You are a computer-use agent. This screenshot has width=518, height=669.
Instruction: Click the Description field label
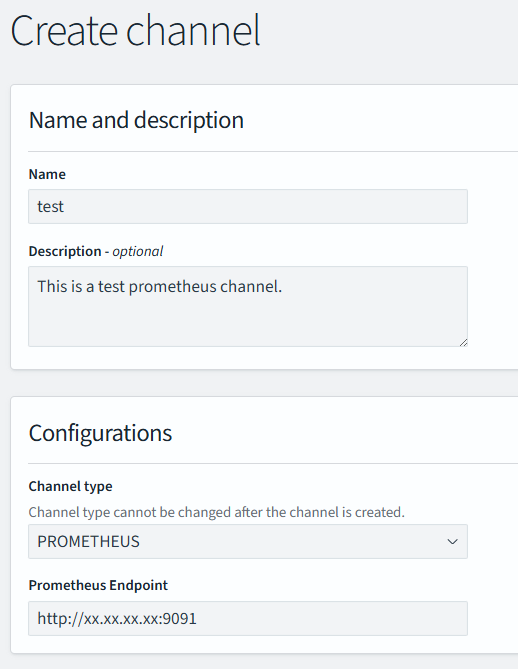coord(65,251)
